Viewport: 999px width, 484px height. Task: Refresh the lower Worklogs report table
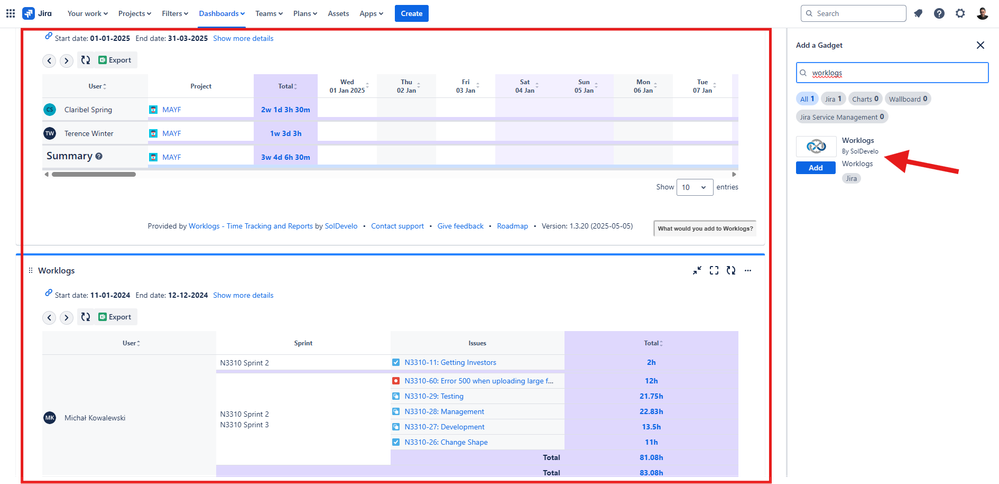pos(85,317)
